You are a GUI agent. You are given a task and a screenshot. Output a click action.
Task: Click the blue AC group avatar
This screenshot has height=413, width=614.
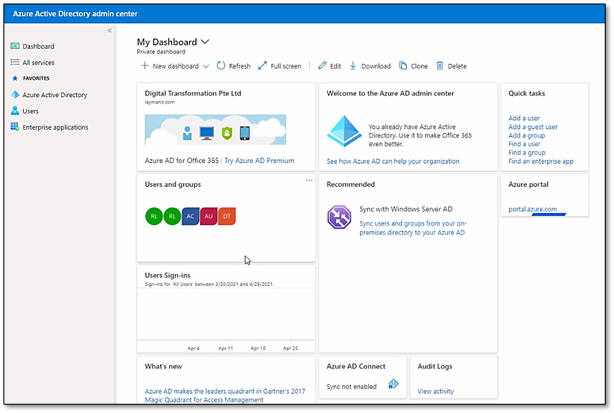pos(190,216)
